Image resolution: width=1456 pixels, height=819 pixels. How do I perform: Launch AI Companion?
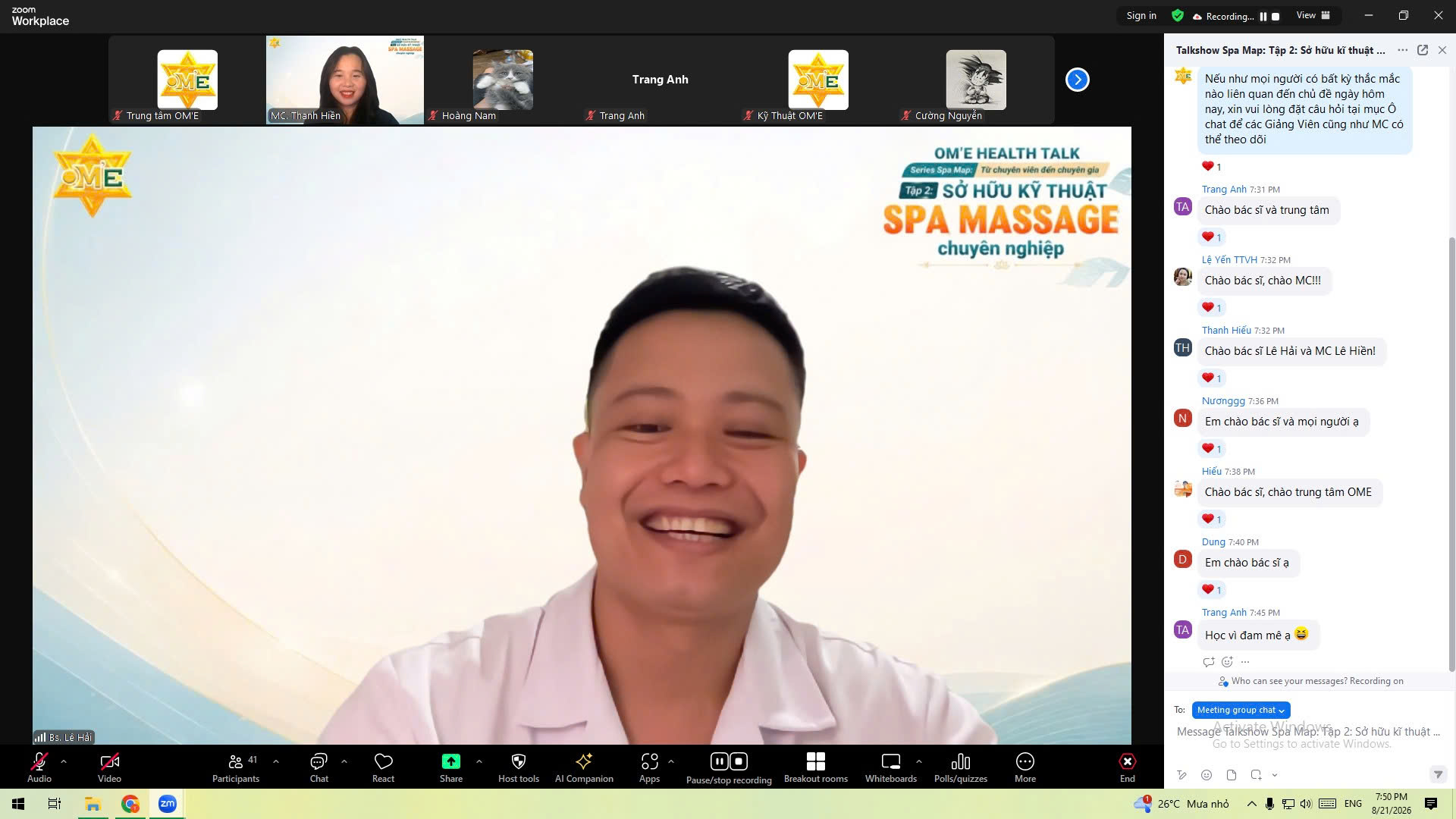(584, 767)
